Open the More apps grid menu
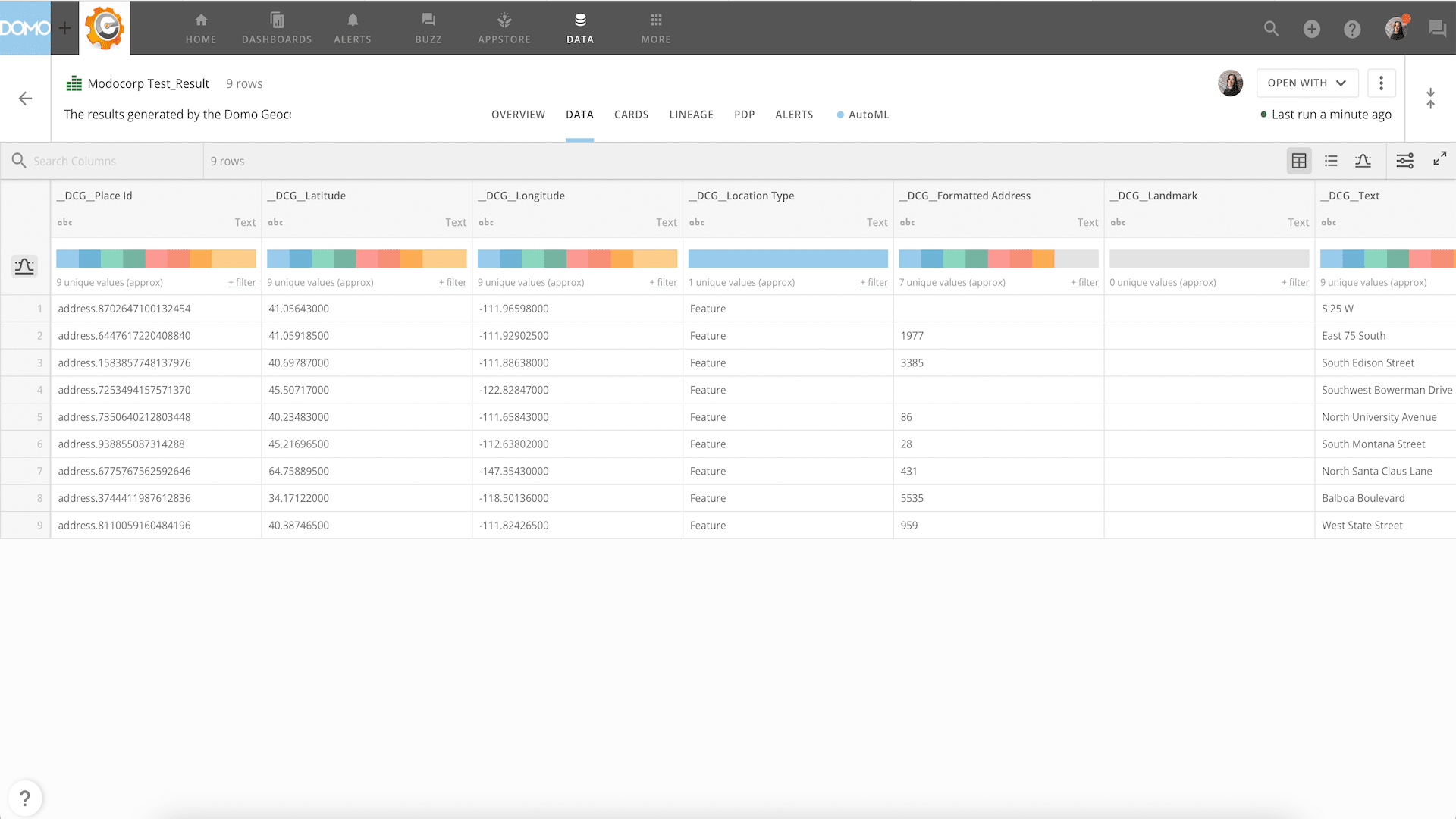 pos(656,28)
